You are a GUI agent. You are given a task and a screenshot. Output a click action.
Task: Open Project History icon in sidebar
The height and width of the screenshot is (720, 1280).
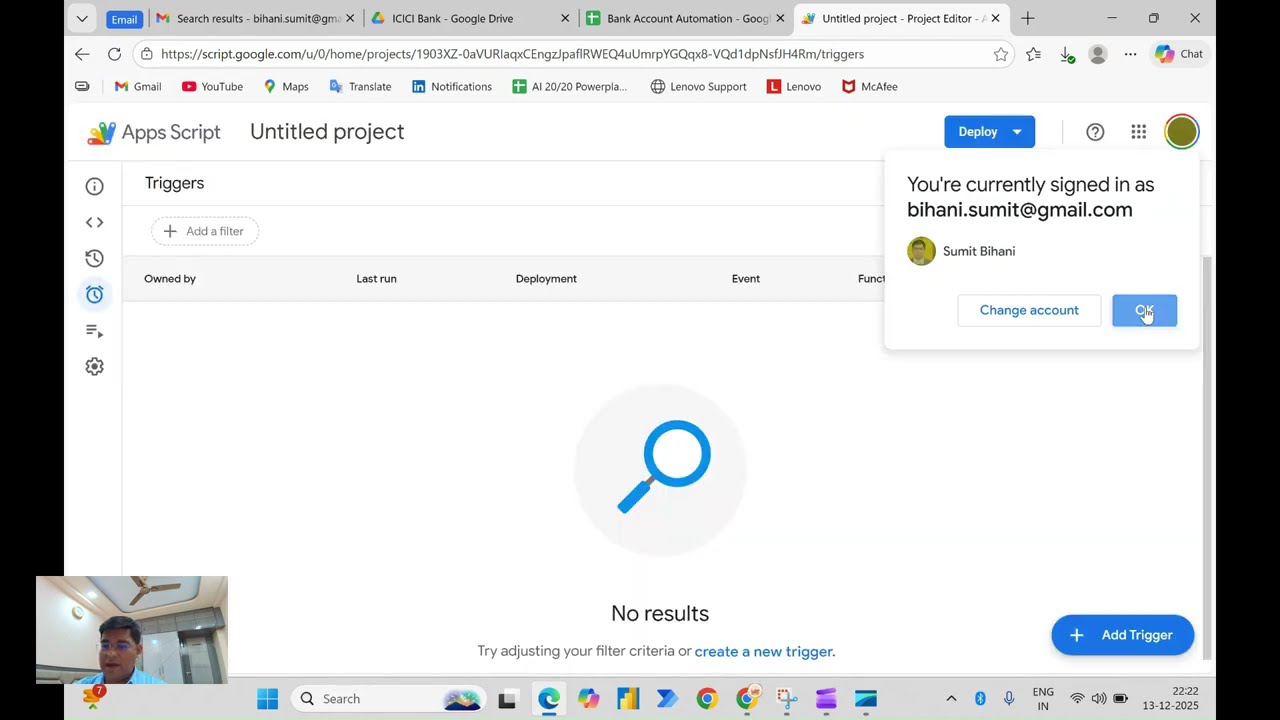tap(94, 258)
